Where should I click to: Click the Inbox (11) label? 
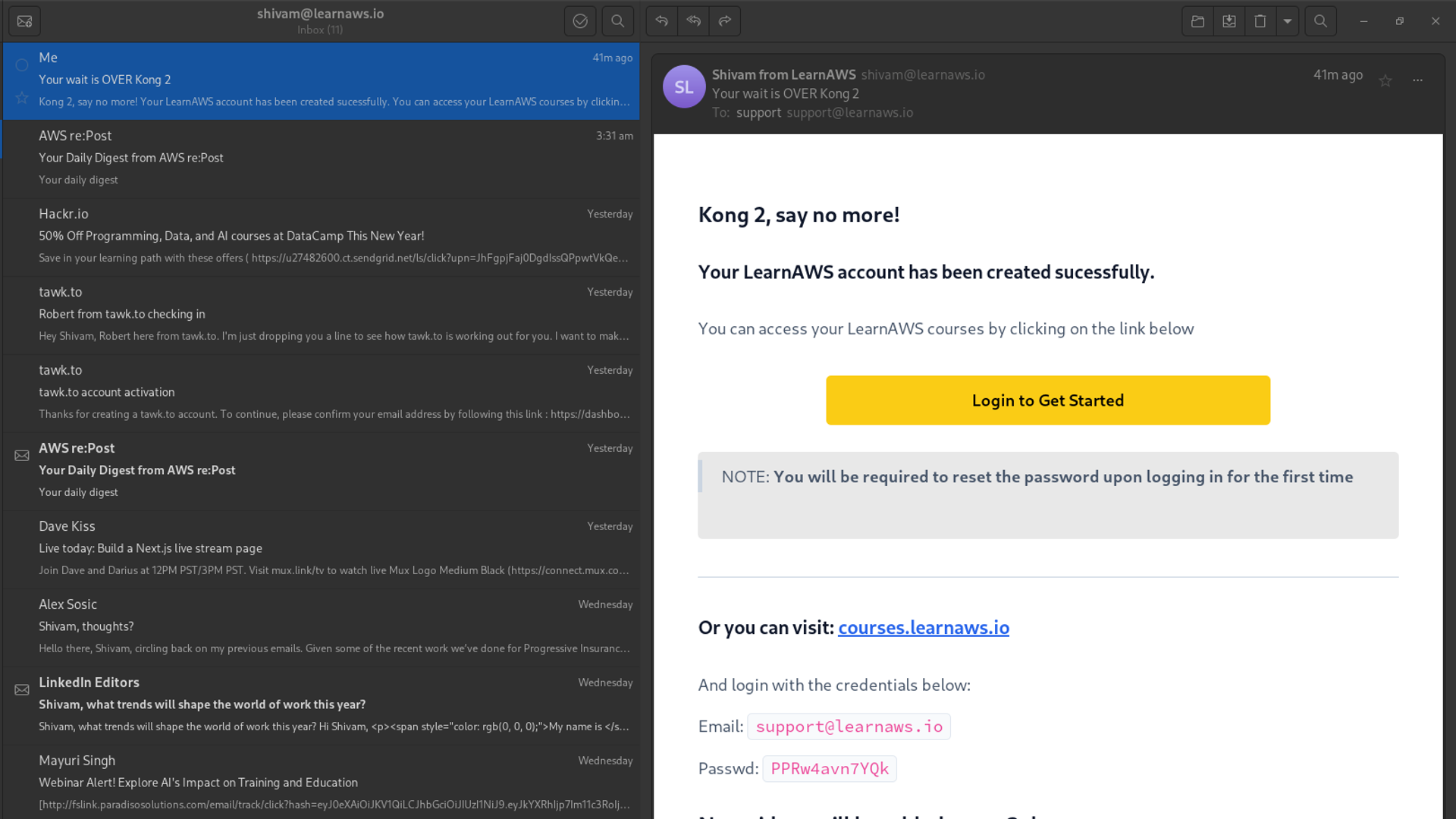pos(320,30)
